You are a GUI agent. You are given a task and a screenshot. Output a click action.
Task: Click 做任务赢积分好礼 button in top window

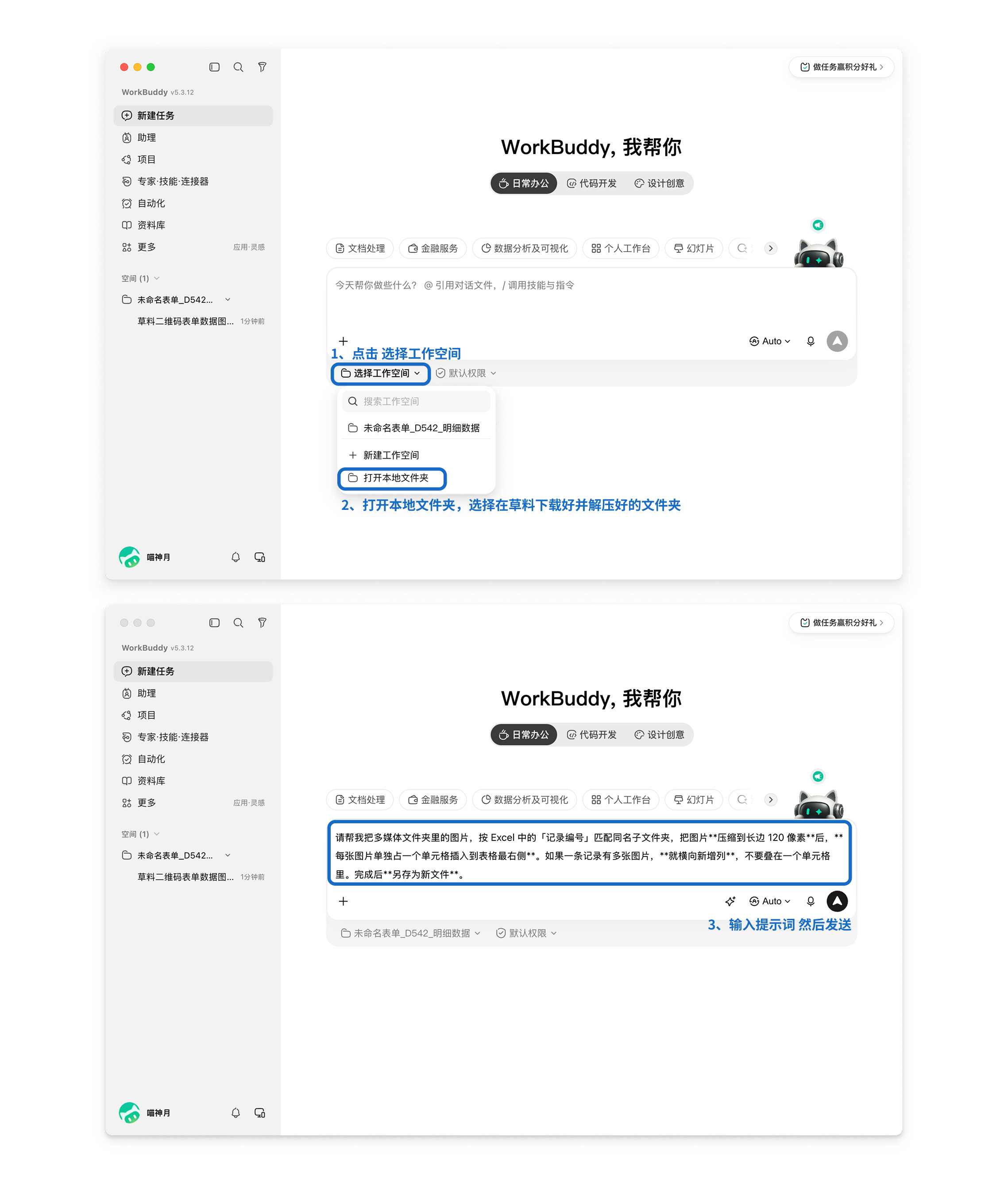(841, 67)
